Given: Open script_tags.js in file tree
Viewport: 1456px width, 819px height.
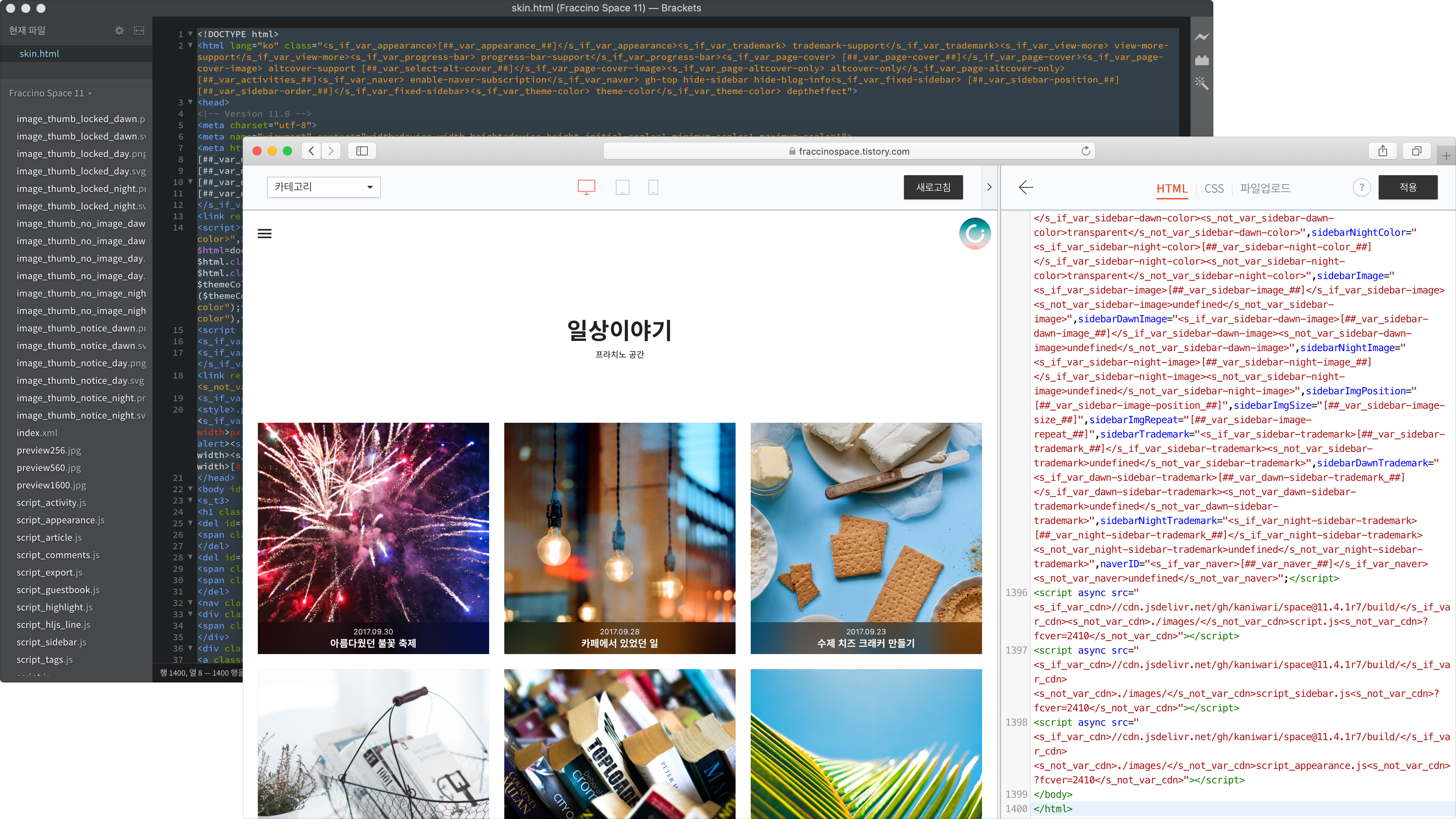Looking at the screenshot, I should pyautogui.click(x=45, y=660).
